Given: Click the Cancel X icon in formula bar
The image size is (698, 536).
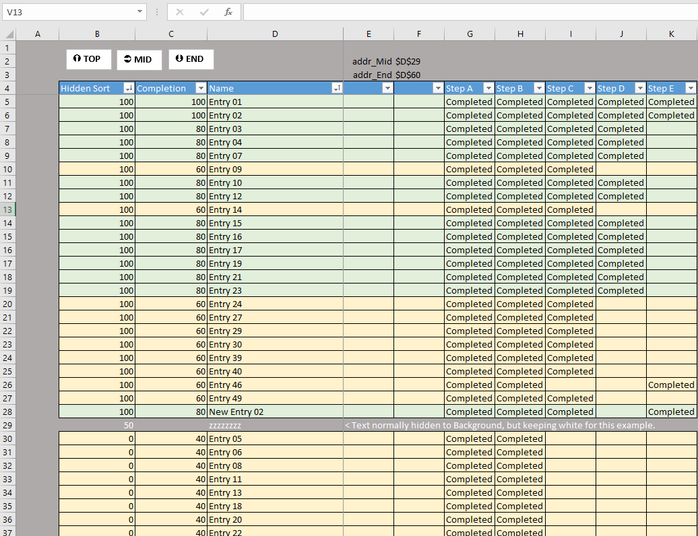Looking at the screenshot, I should pos(179,12).
